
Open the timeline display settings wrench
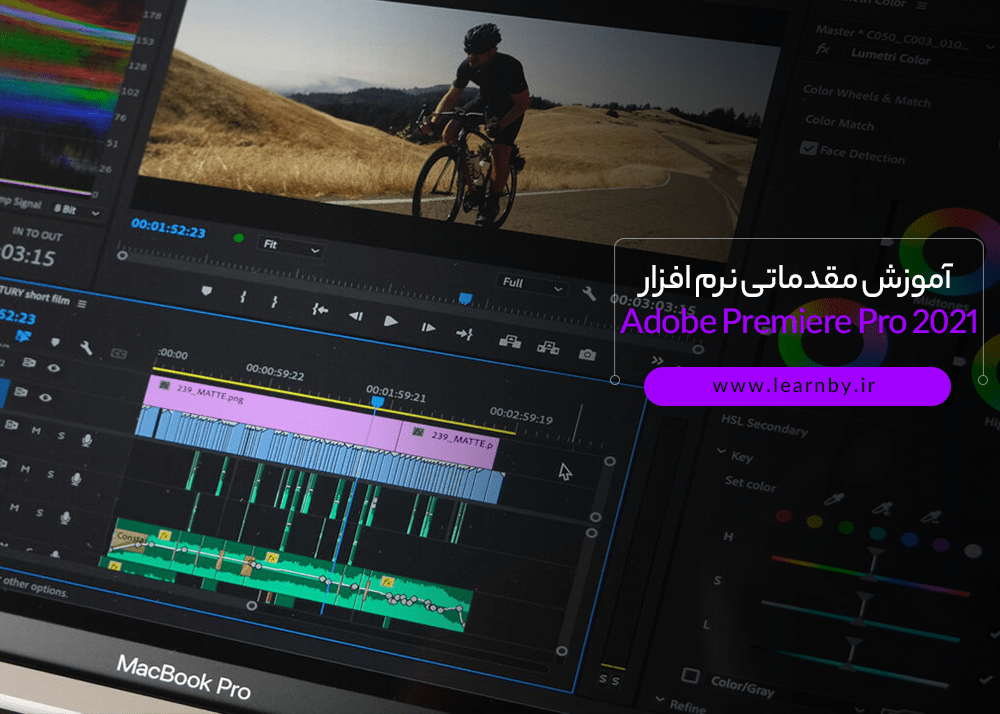[86, 347]
